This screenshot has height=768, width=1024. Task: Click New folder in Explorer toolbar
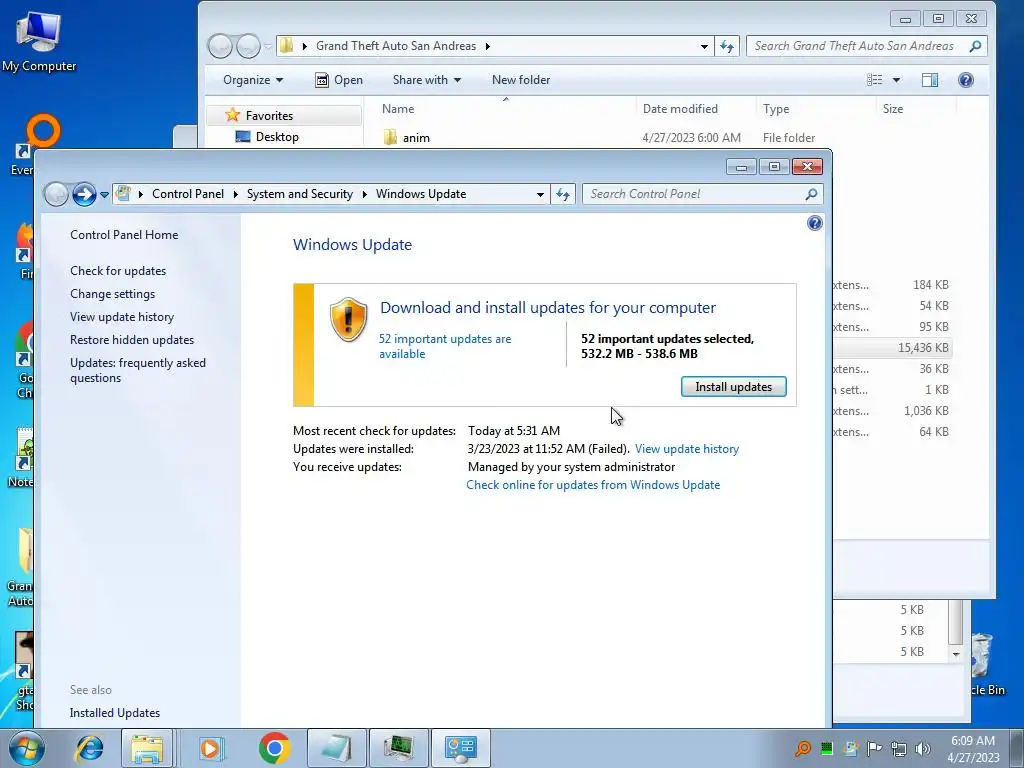[520, 80]
